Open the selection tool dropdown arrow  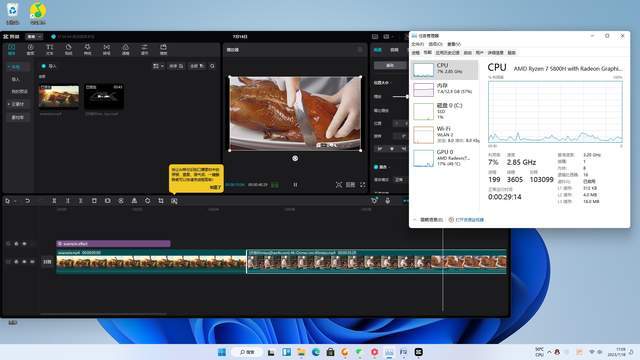15,201
